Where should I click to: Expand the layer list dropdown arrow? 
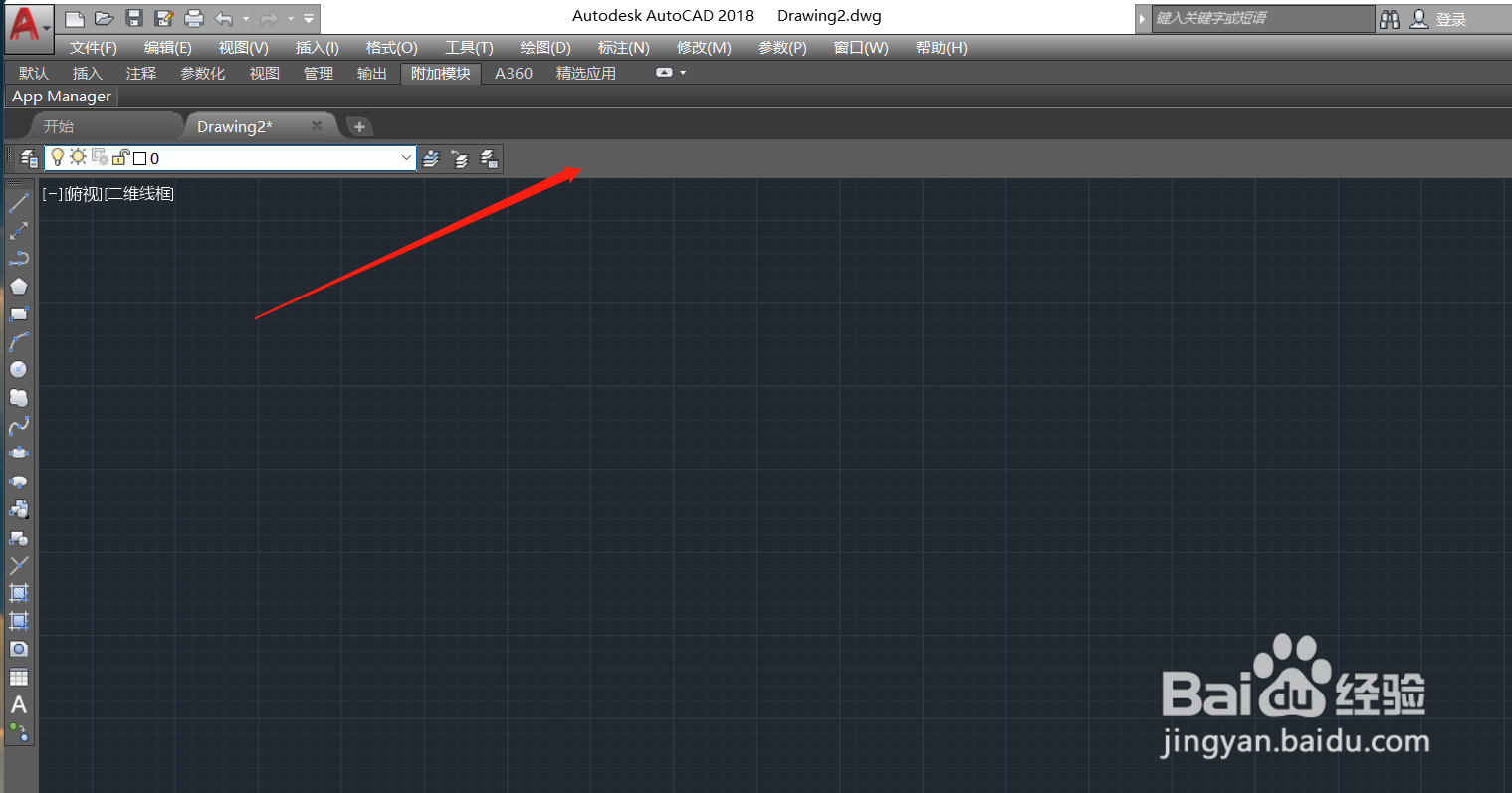pyautogui.click(x=406, y=158)
